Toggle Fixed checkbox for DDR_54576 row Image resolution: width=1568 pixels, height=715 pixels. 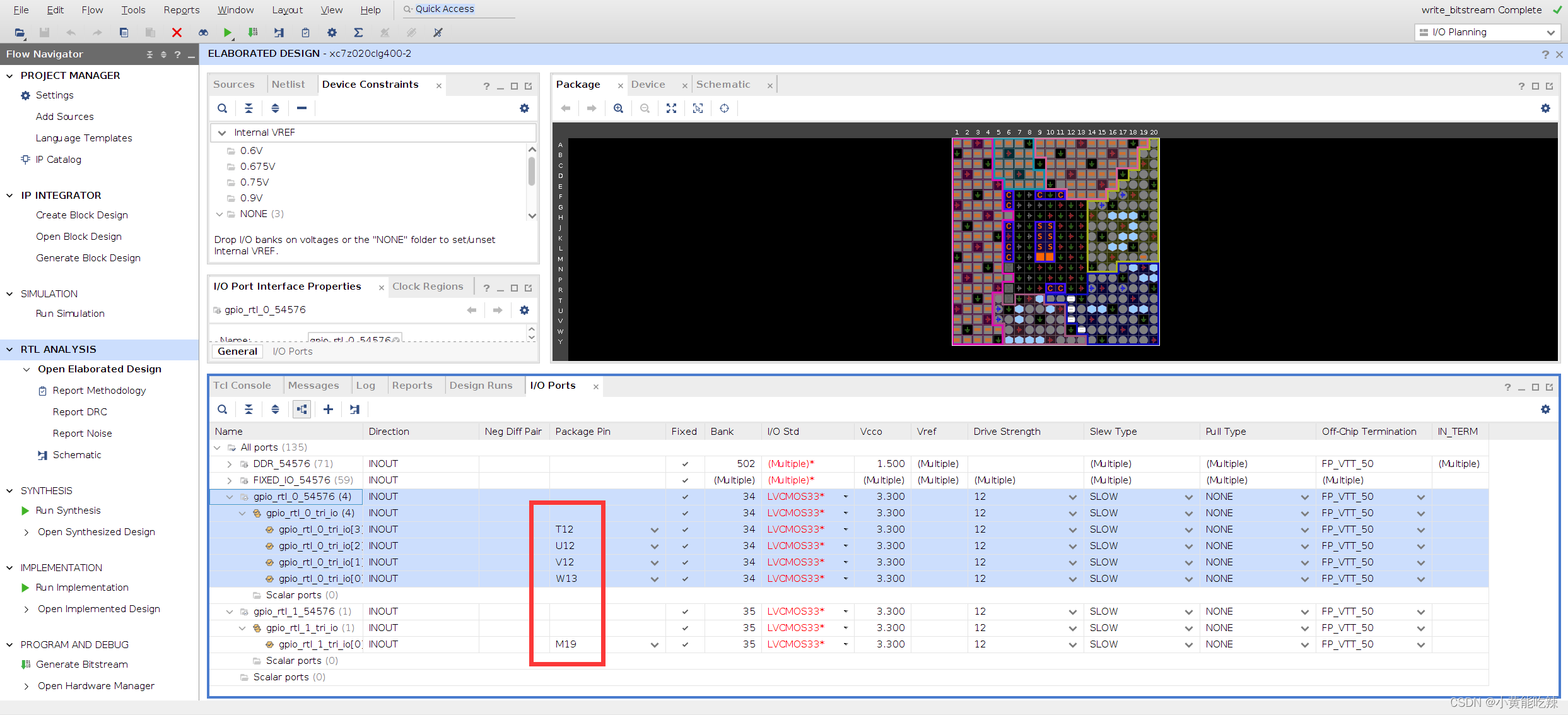coord(685,464)
